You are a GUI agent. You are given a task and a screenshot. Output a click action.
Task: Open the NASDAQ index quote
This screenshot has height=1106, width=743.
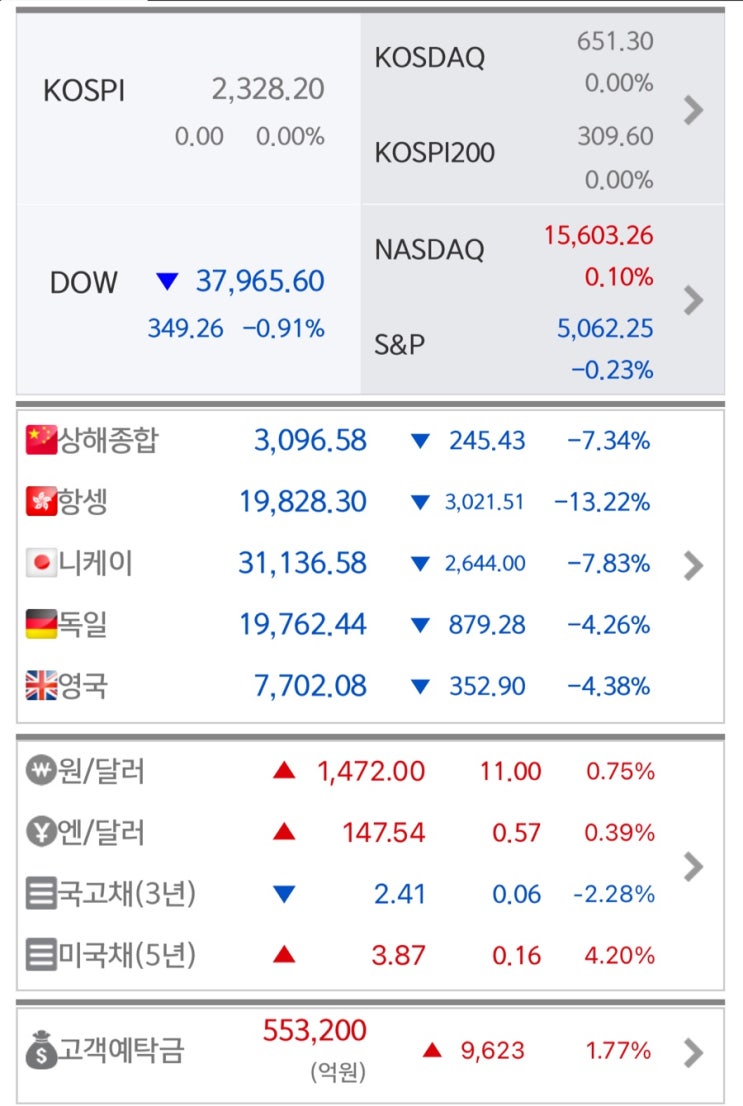pos(515,250)
